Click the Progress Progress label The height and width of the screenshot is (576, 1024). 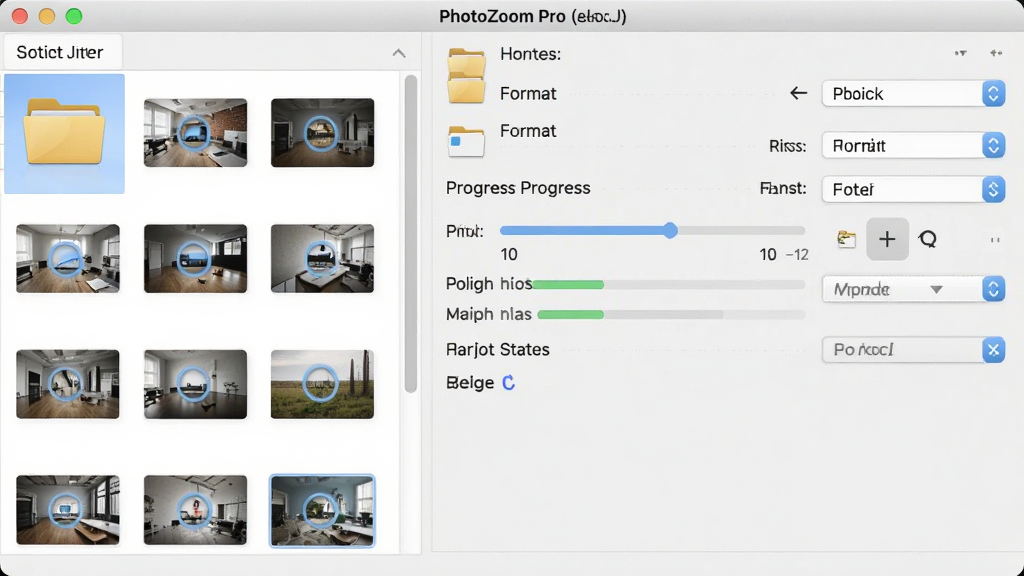[518, 188]
